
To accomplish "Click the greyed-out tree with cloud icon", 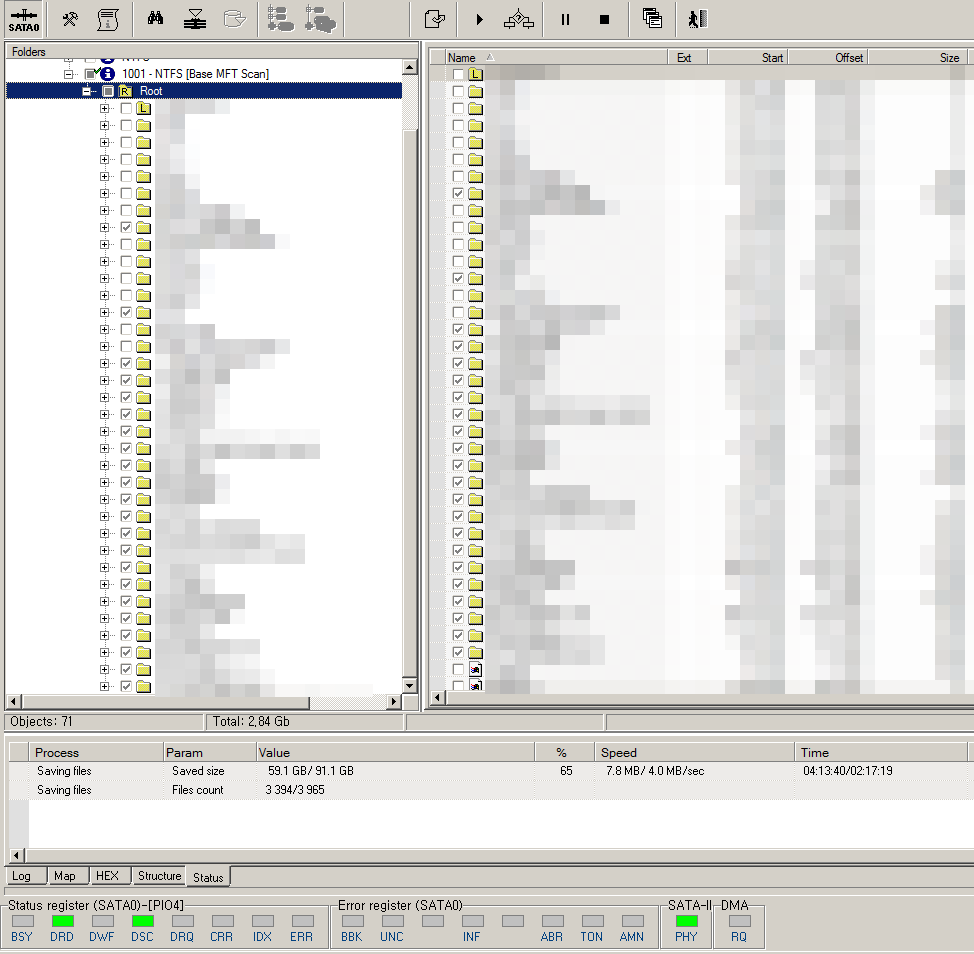I will click(320, 19).
